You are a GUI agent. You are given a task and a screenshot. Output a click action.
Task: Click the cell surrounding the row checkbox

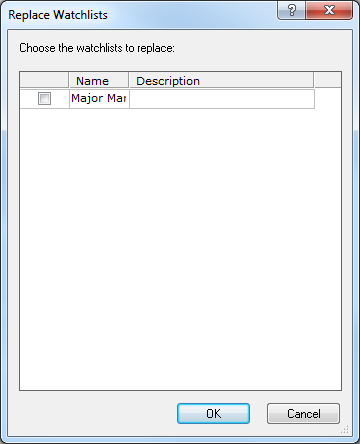click(x=44, y=99)
